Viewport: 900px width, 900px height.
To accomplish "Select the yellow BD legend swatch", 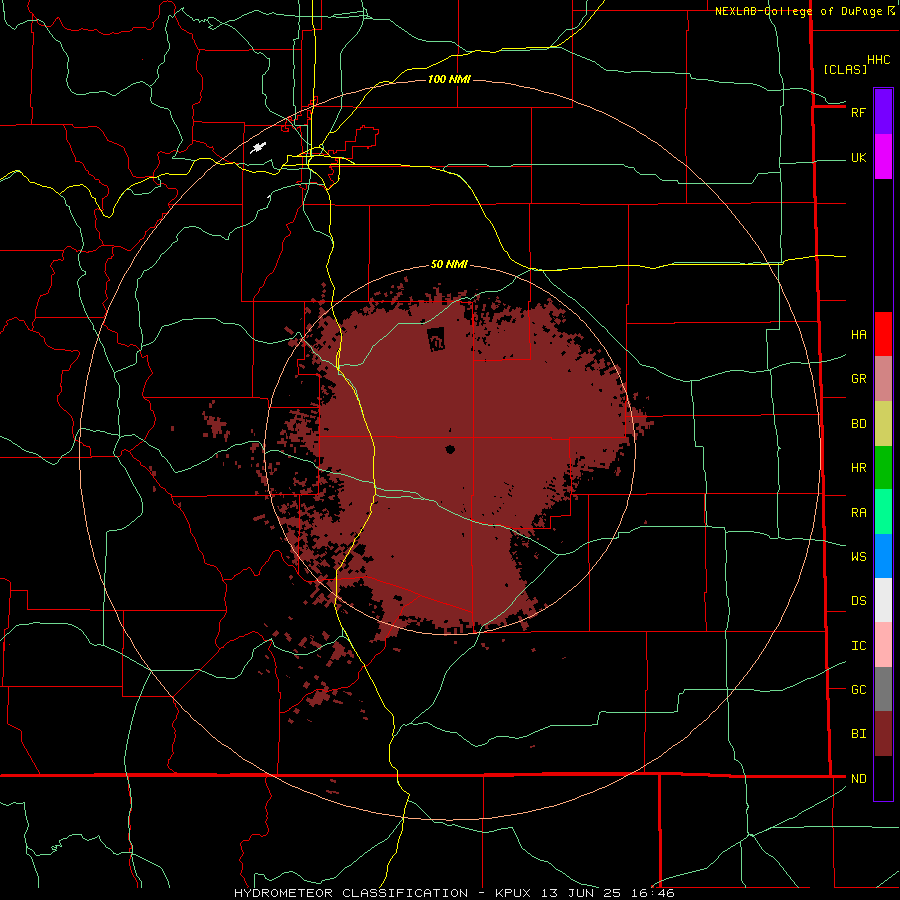I will 883,424.
